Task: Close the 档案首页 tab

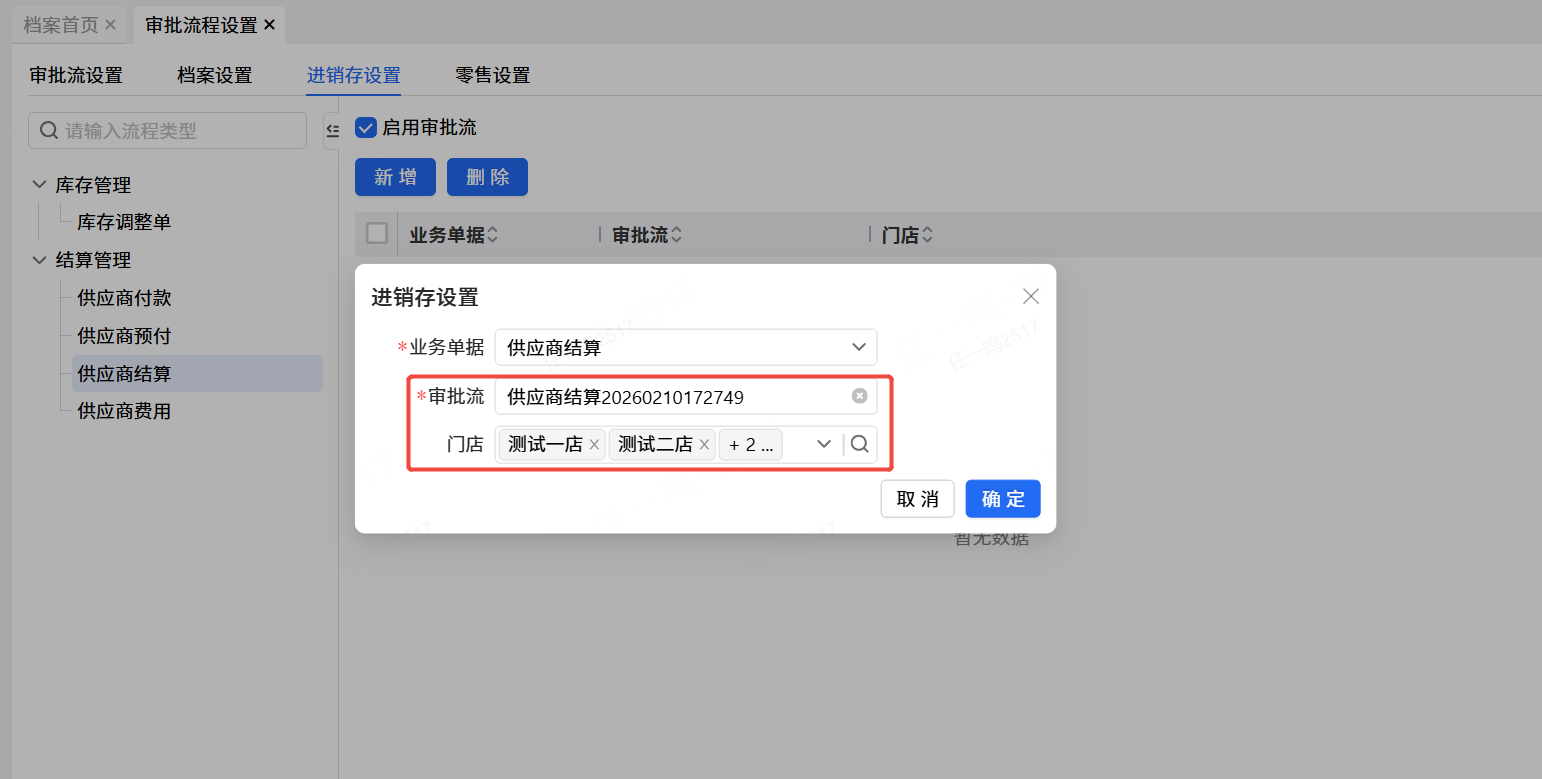Action: [x=110, y=24]
